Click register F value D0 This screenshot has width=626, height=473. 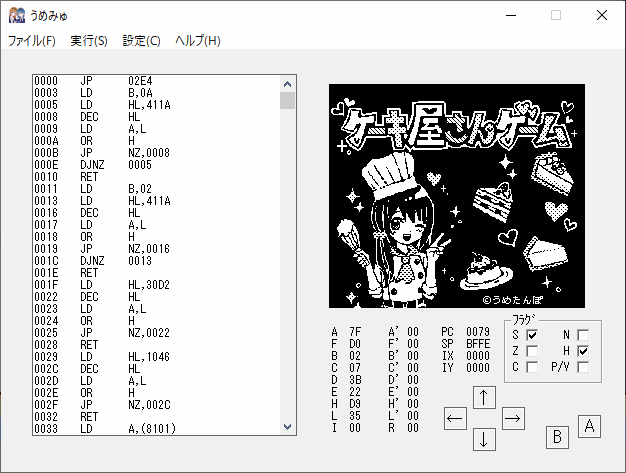(355, 344)
